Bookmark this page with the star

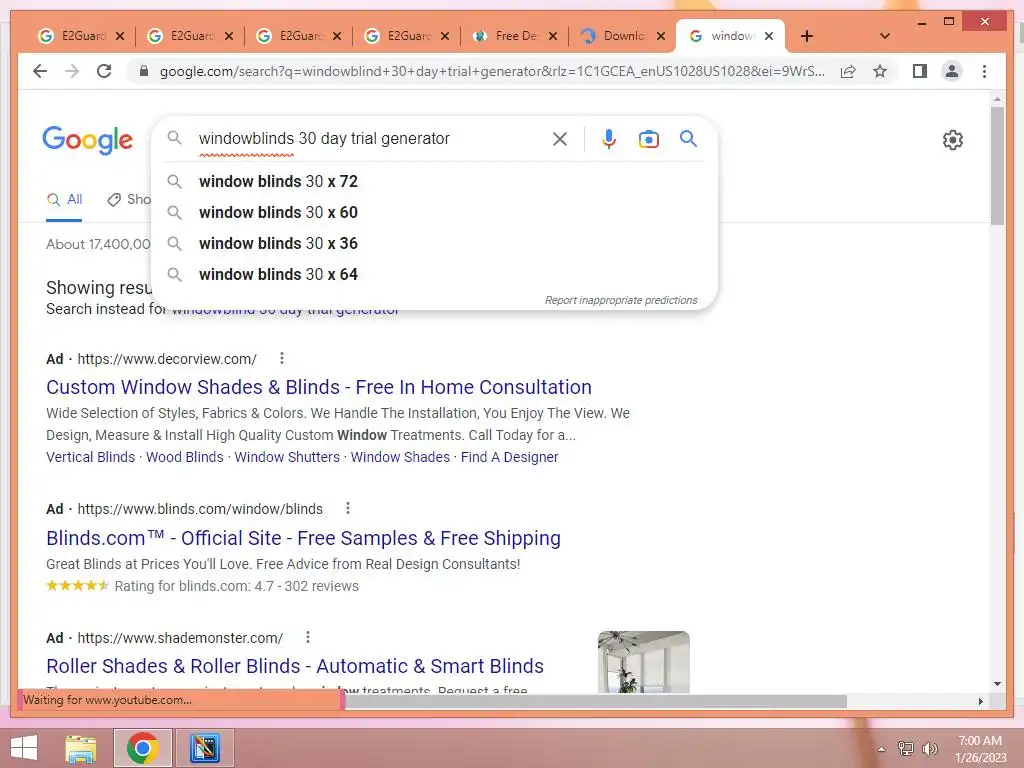tap(880, 71)
